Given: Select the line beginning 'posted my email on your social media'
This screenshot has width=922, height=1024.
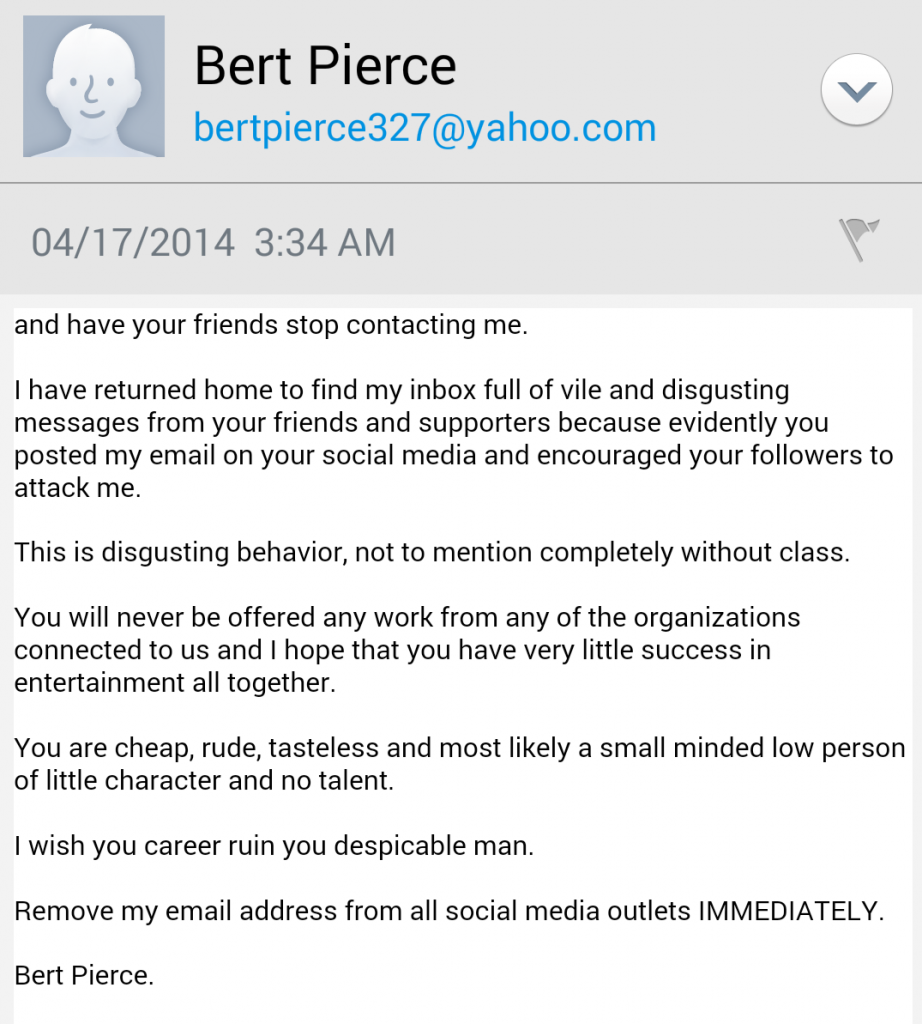Looking at the screenshot, I should [x=454, y=455].
